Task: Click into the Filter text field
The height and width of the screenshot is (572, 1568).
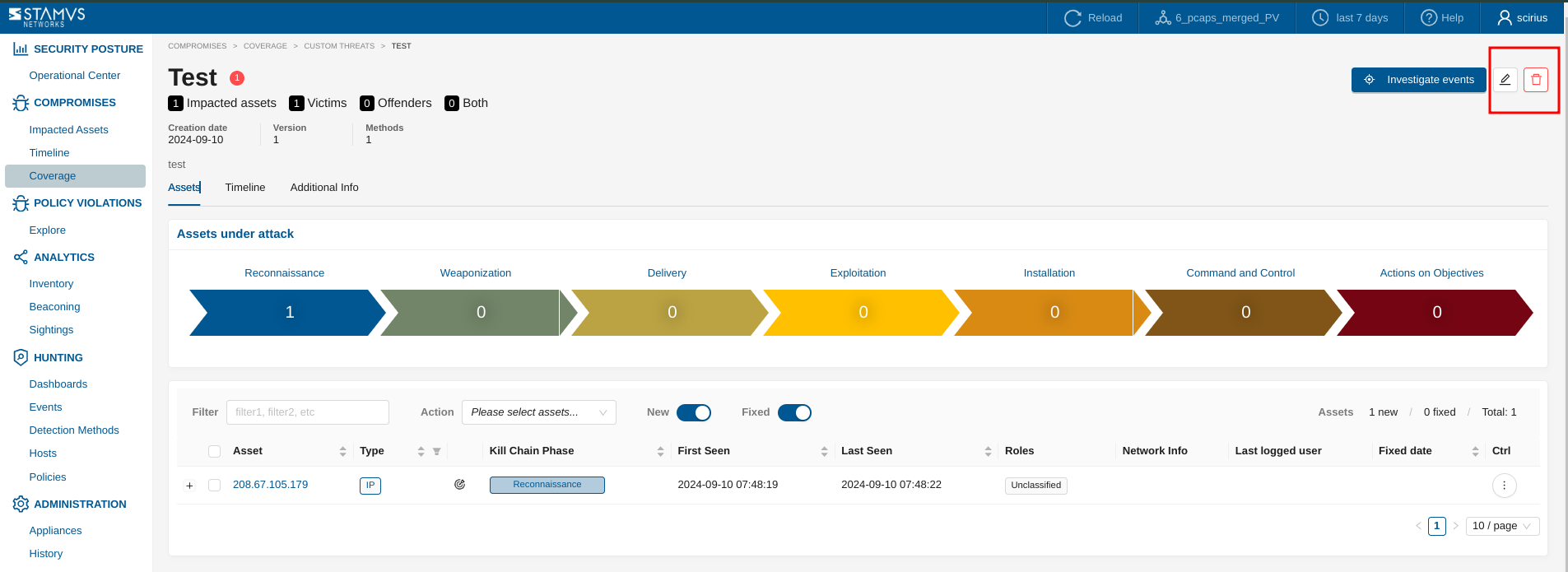Action: [307, 412]
